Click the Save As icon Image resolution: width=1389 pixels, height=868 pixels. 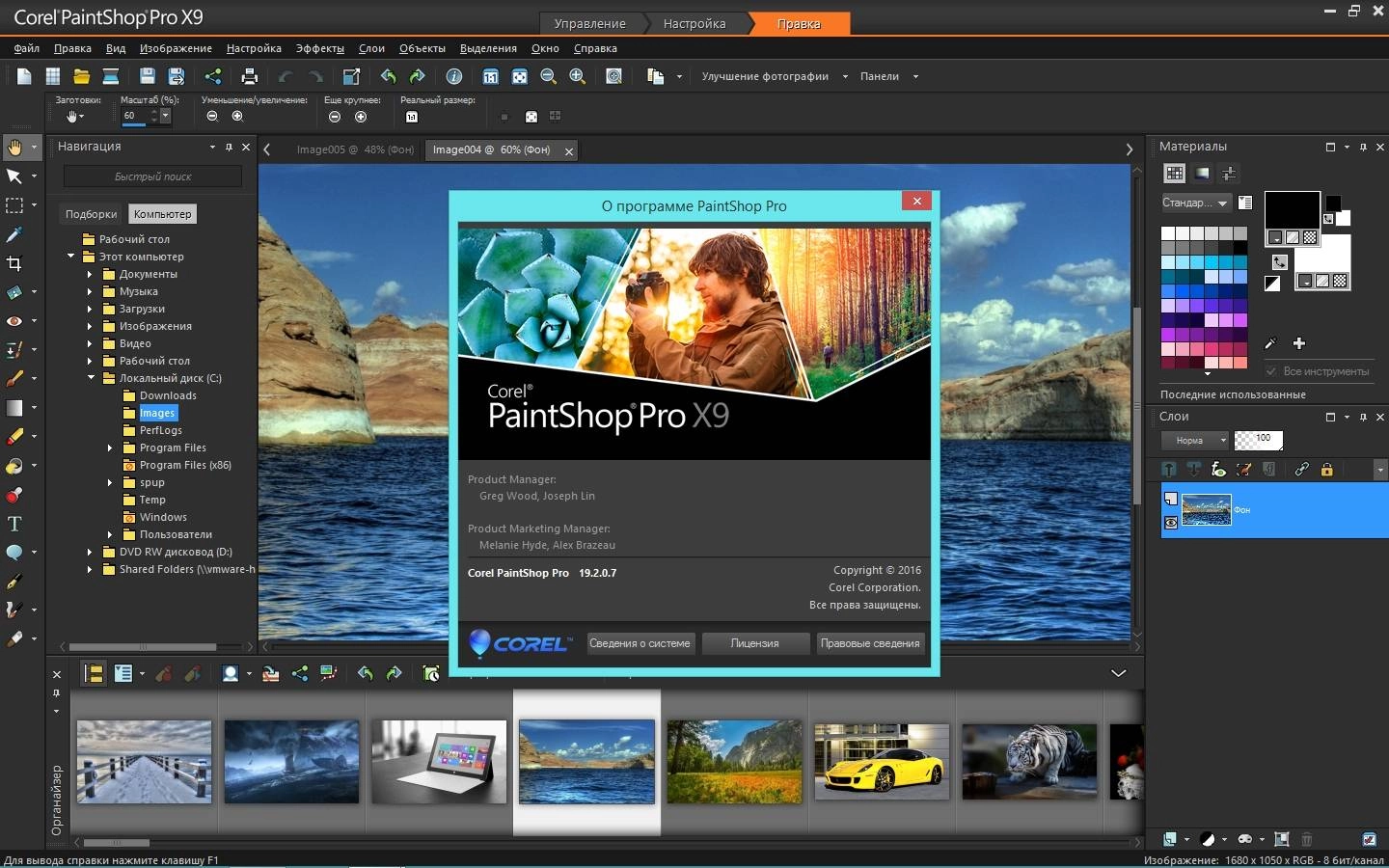click(177, 76)
